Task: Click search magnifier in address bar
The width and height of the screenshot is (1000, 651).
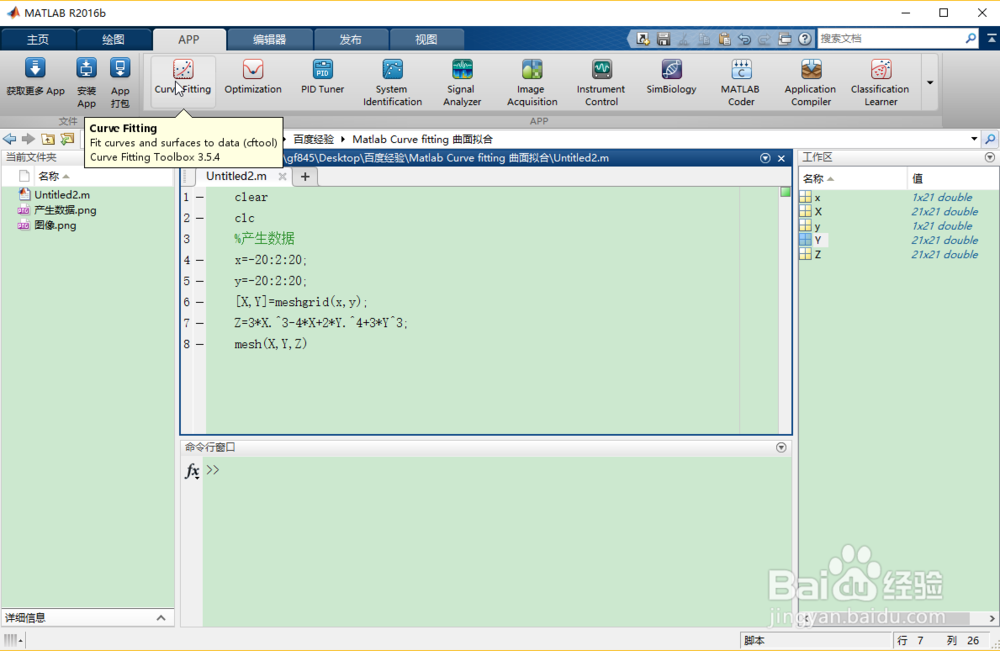Action: [x=990, y=139]
